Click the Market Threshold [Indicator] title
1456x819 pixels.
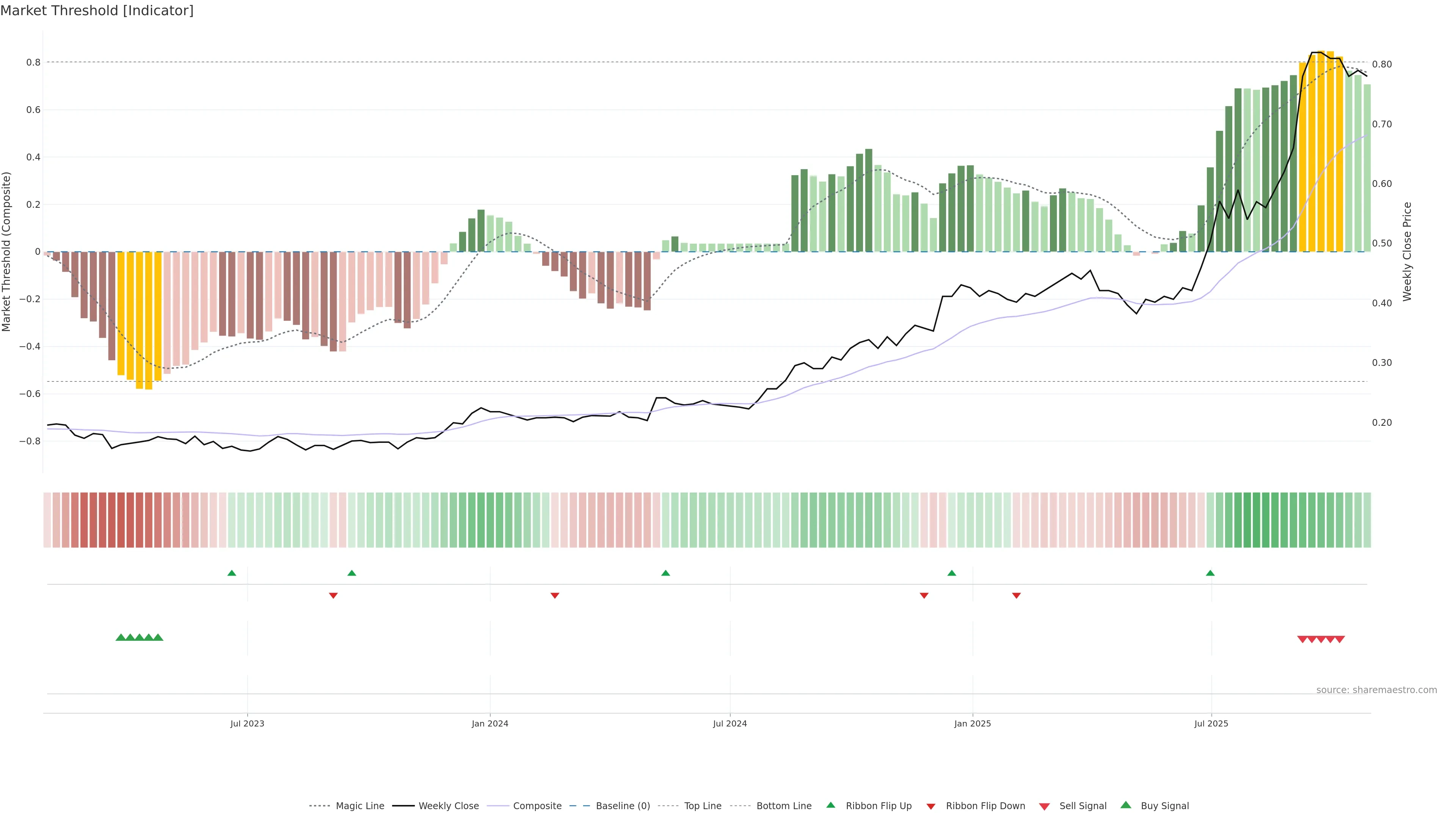coord(97,11)
